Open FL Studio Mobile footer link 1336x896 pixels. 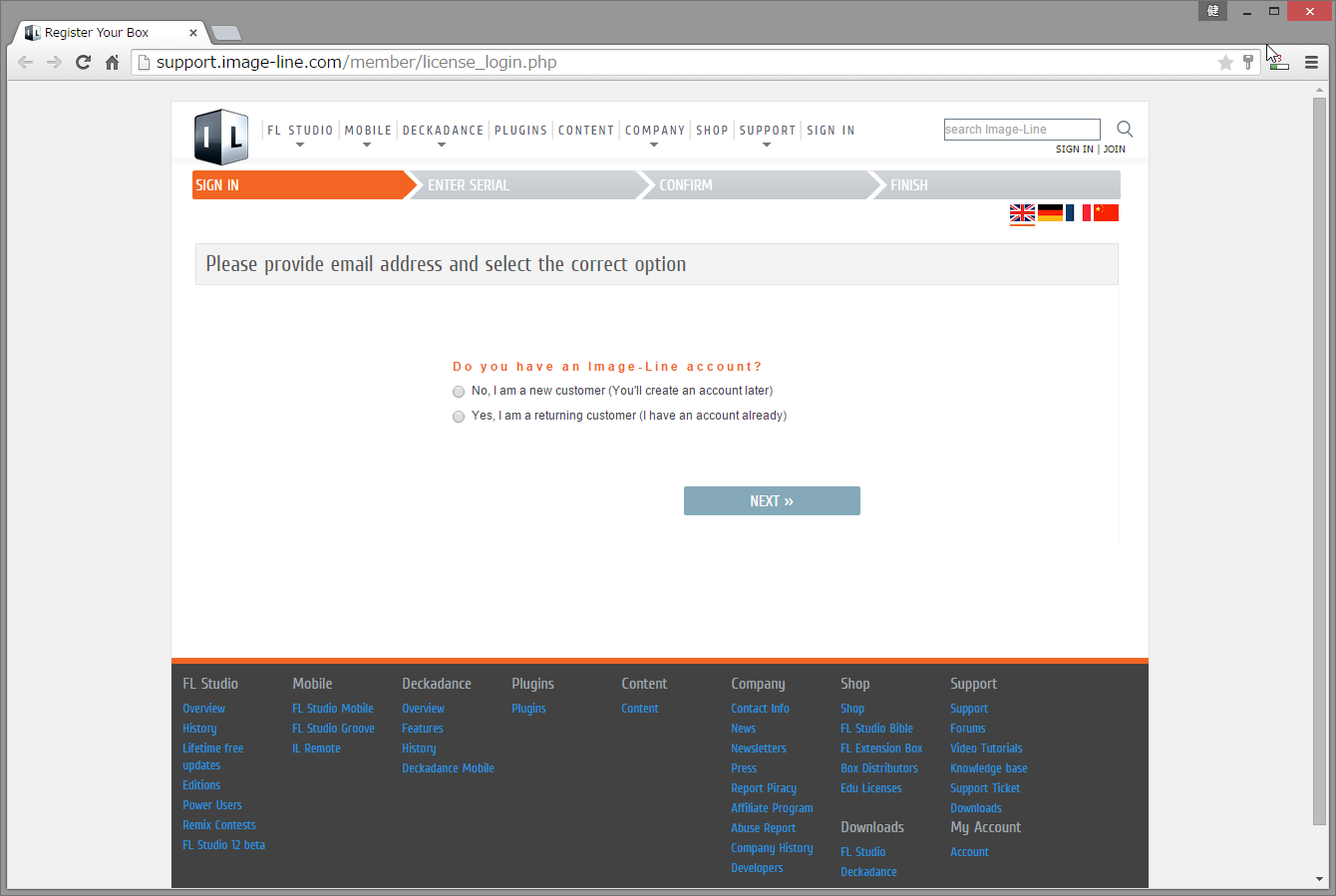pyautogui.click(x=333, y=709)
